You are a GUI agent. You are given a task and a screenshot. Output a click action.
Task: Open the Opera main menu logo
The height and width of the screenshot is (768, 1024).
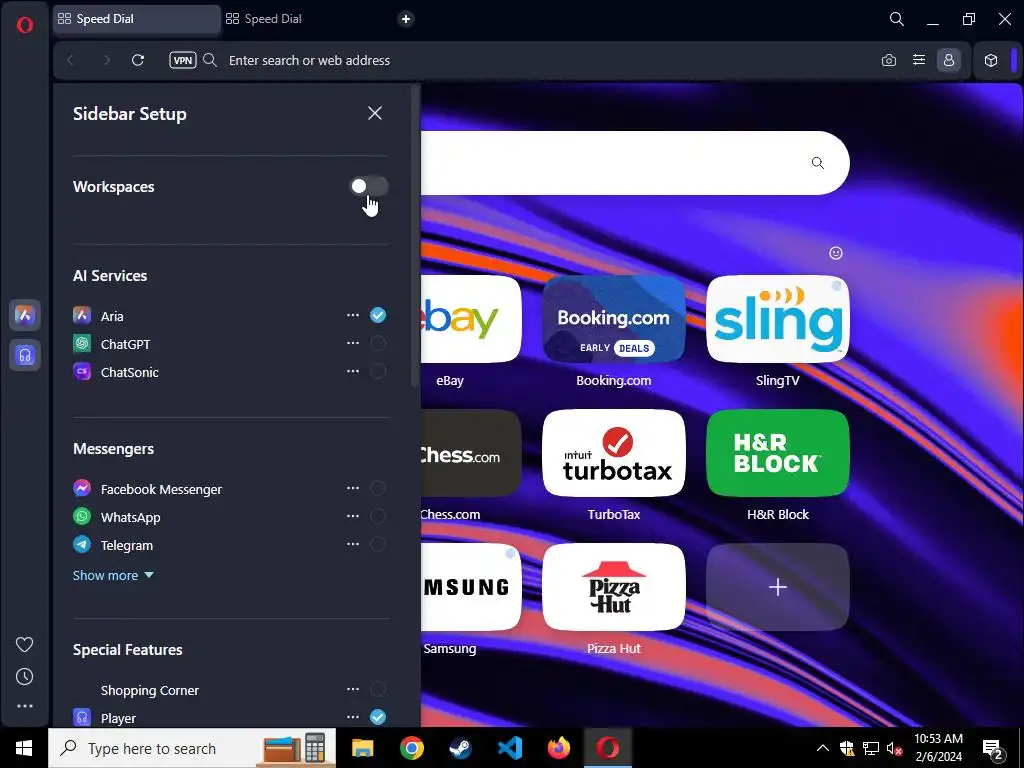(x=25, y=25)
